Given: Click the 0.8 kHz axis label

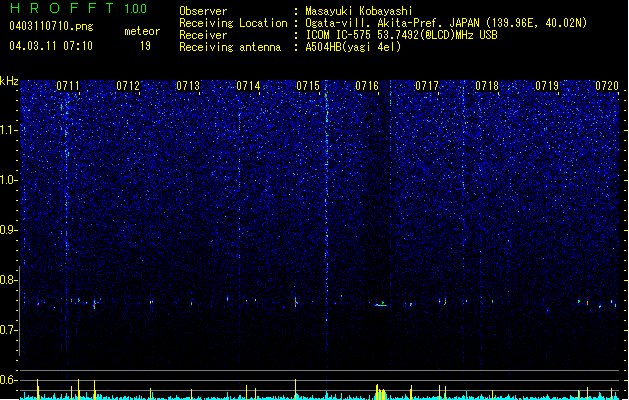Looking at the screenshot, I should 9,280.
